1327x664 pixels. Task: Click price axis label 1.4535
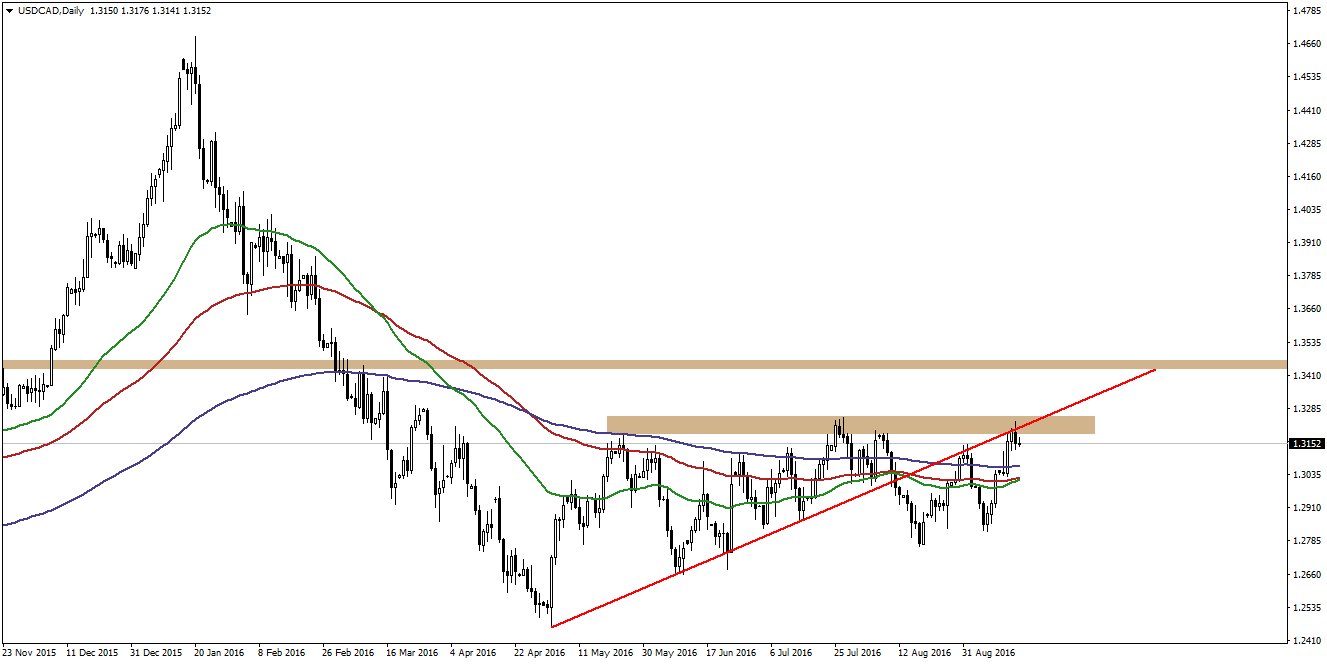(1308, 77)
